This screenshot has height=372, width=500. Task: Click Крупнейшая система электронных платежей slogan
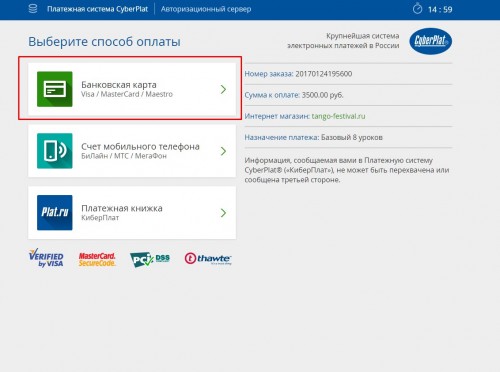[x=343, y=41]
